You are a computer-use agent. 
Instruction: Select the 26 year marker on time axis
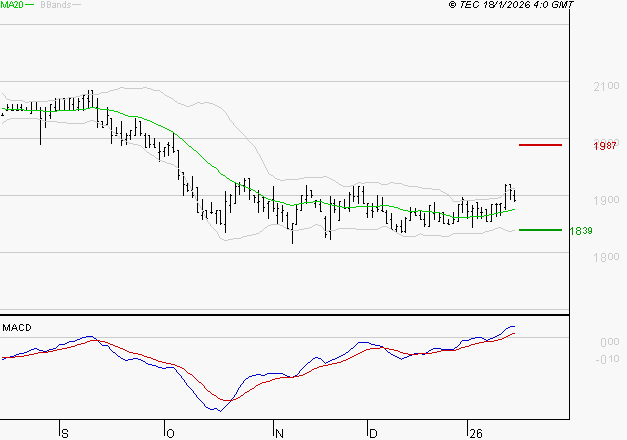coord(476,434)
